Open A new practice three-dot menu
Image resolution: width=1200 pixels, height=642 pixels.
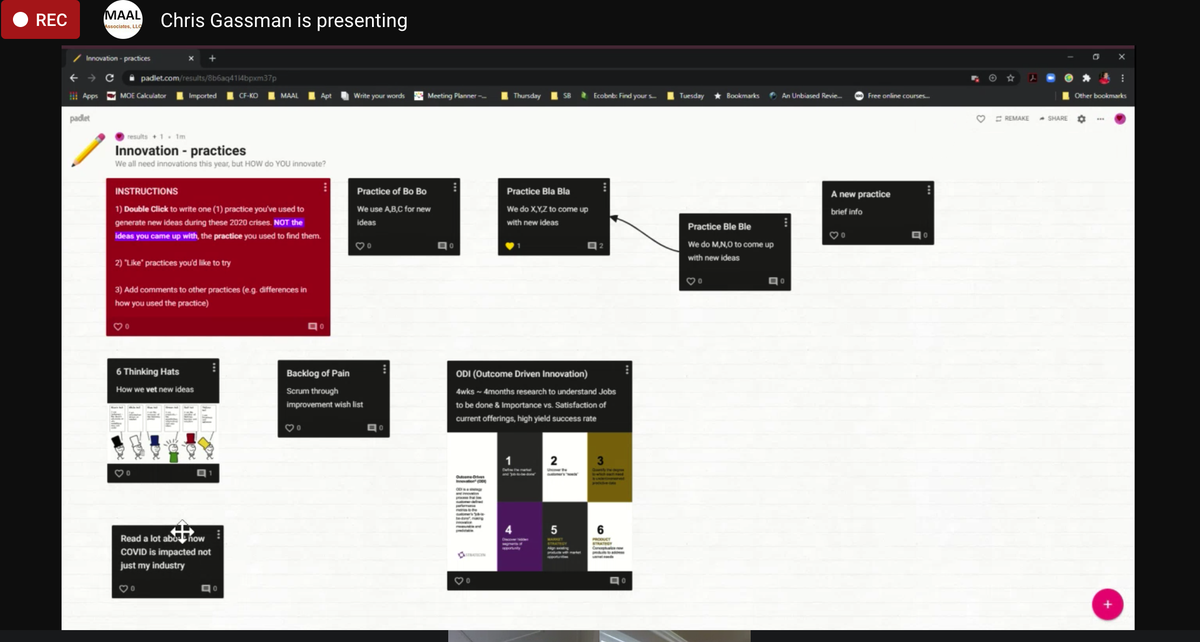930,190
